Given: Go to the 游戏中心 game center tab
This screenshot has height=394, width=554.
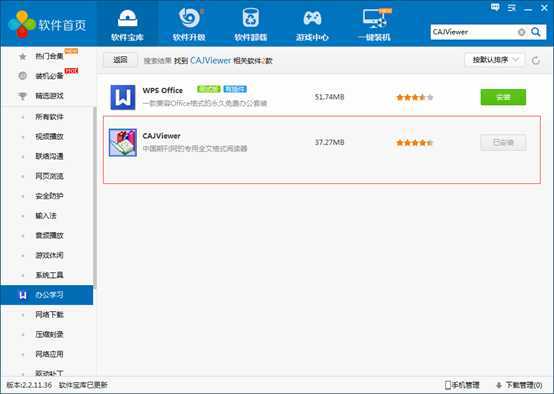Looking at the screenshot, I should (x=312, y=24).
